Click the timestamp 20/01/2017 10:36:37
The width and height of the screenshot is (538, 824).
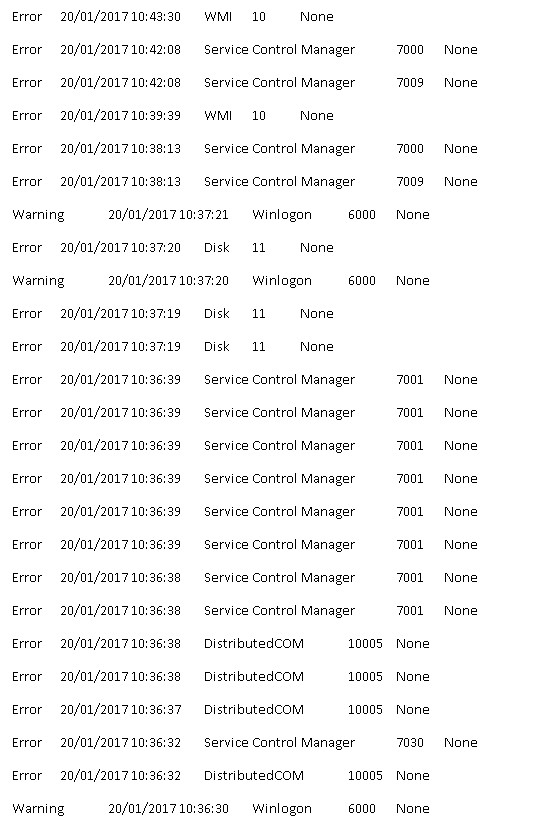click(x=121, y=709)
